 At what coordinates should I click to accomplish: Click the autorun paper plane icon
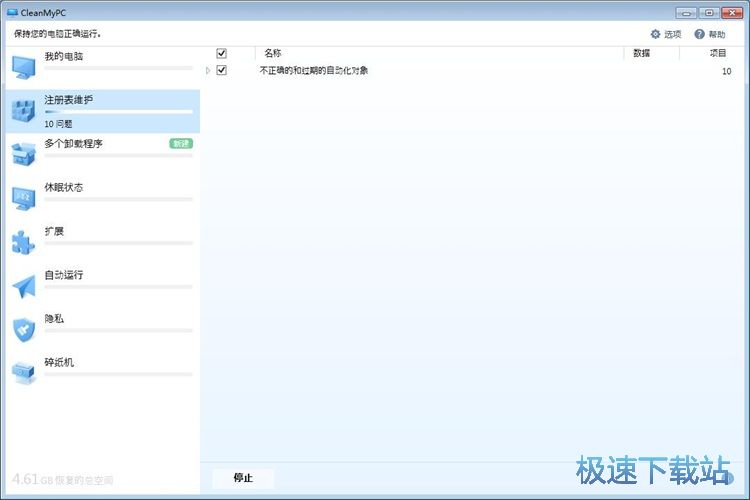[x=24, y=286]
